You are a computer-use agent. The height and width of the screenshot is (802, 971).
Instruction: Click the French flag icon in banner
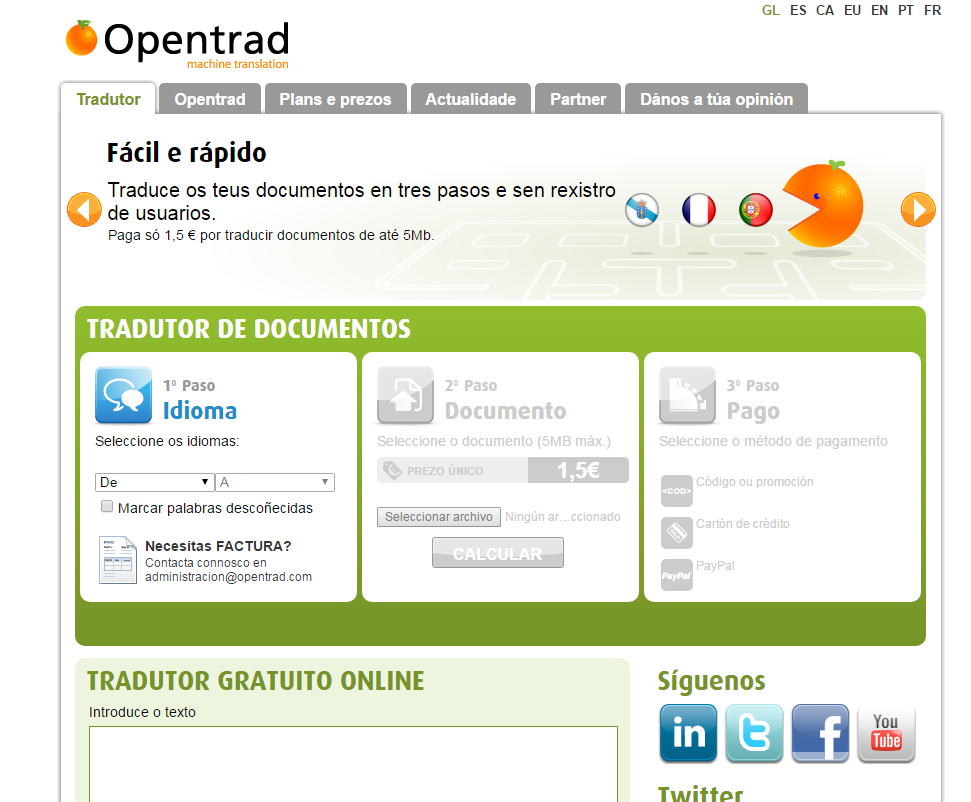[699, 210]
